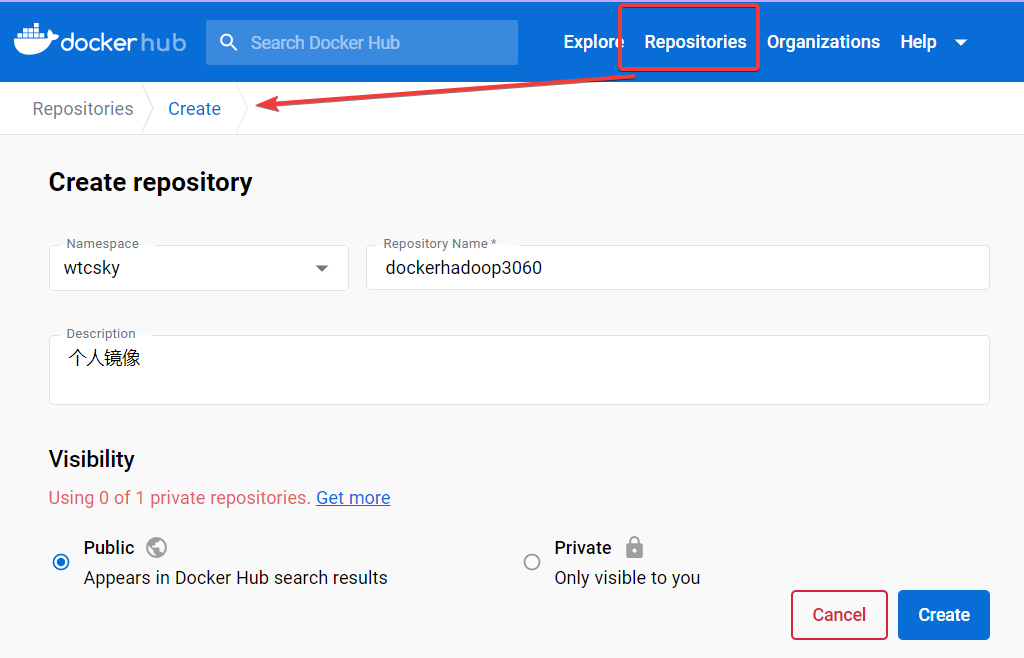The width and height of the screenshot is (1024, 658).
Task: Click the Description text area
Action: pos(519,370)
